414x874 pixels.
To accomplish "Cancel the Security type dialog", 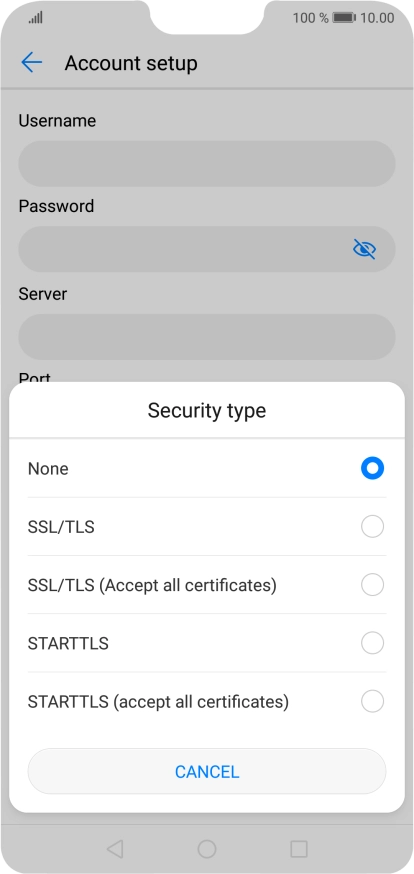I will pos(207,771).
